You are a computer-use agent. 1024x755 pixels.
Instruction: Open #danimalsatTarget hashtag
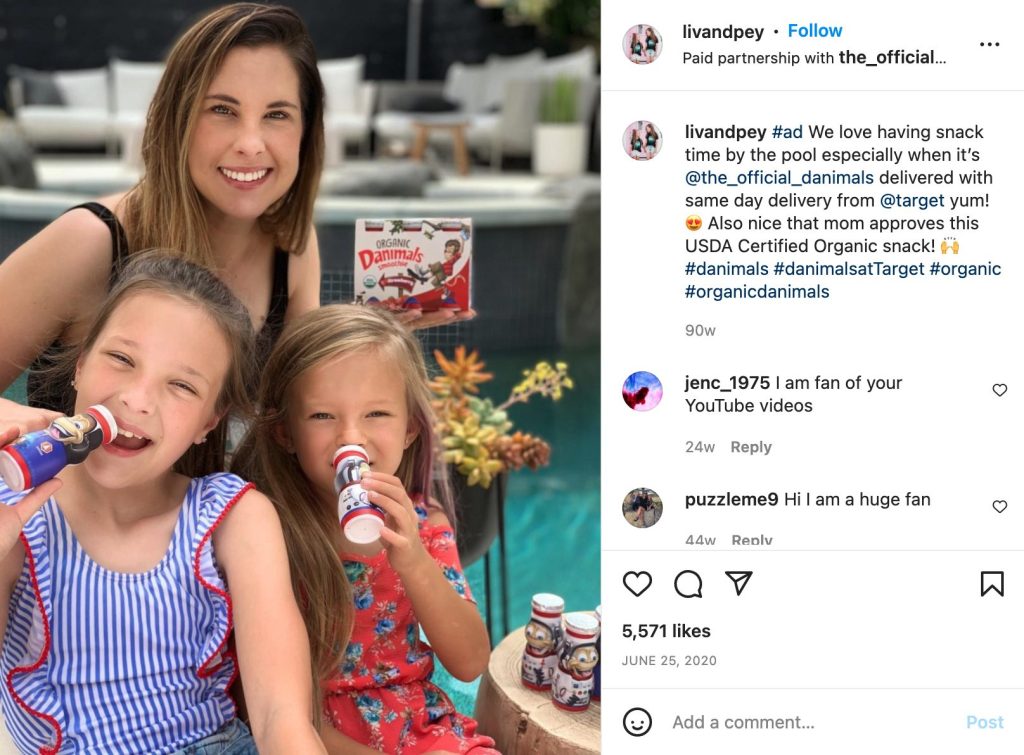[848, 269]
